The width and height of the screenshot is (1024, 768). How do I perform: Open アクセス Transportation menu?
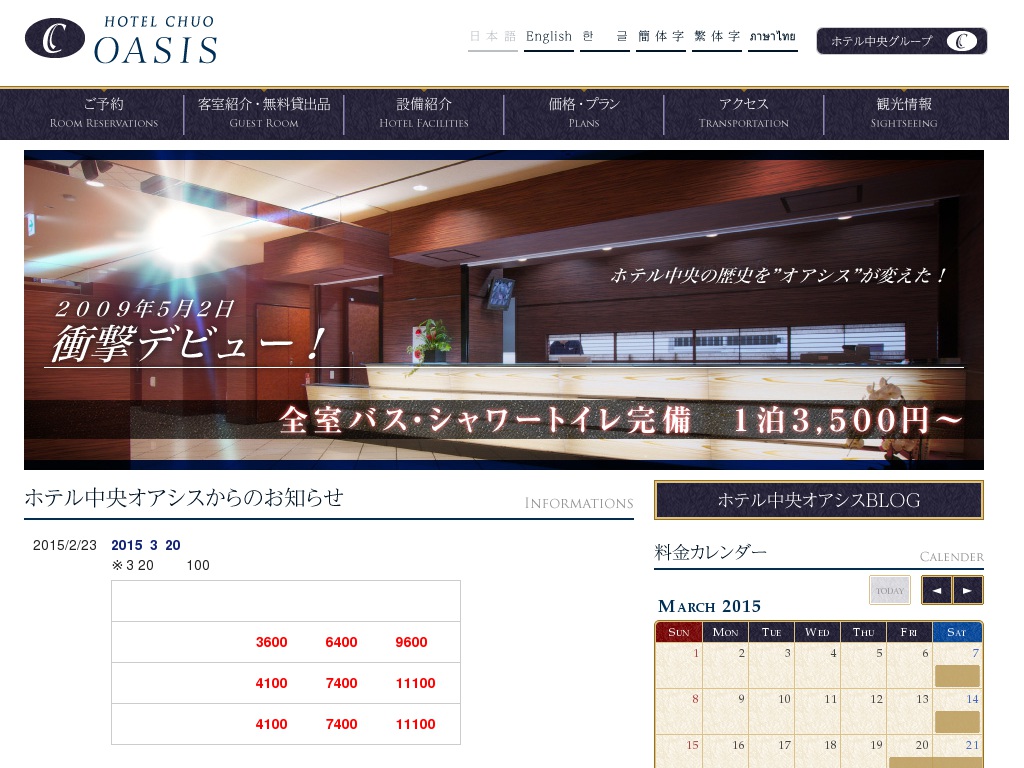(x=744, y=113)
